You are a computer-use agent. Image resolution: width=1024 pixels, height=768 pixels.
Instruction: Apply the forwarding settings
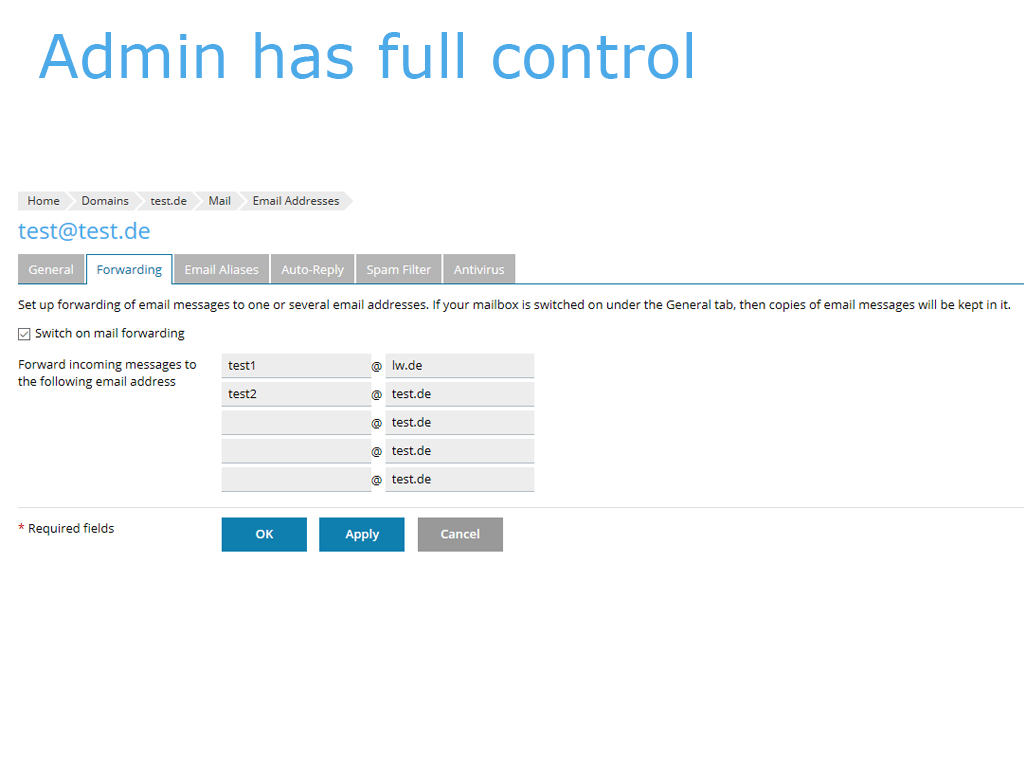362,534
